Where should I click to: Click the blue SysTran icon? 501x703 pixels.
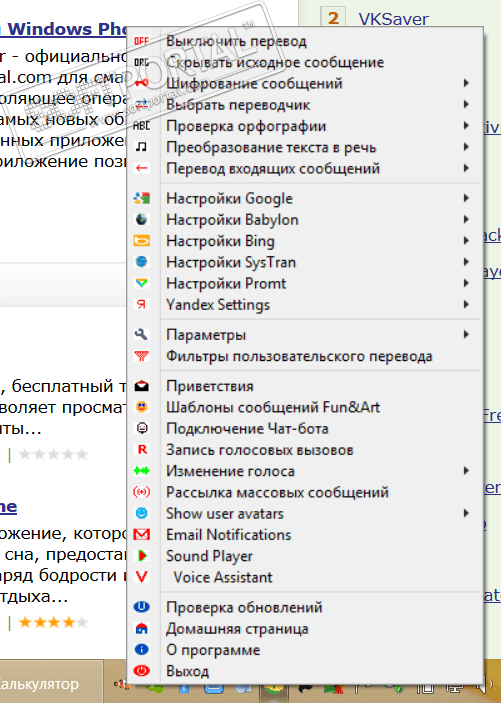point(141,262)
